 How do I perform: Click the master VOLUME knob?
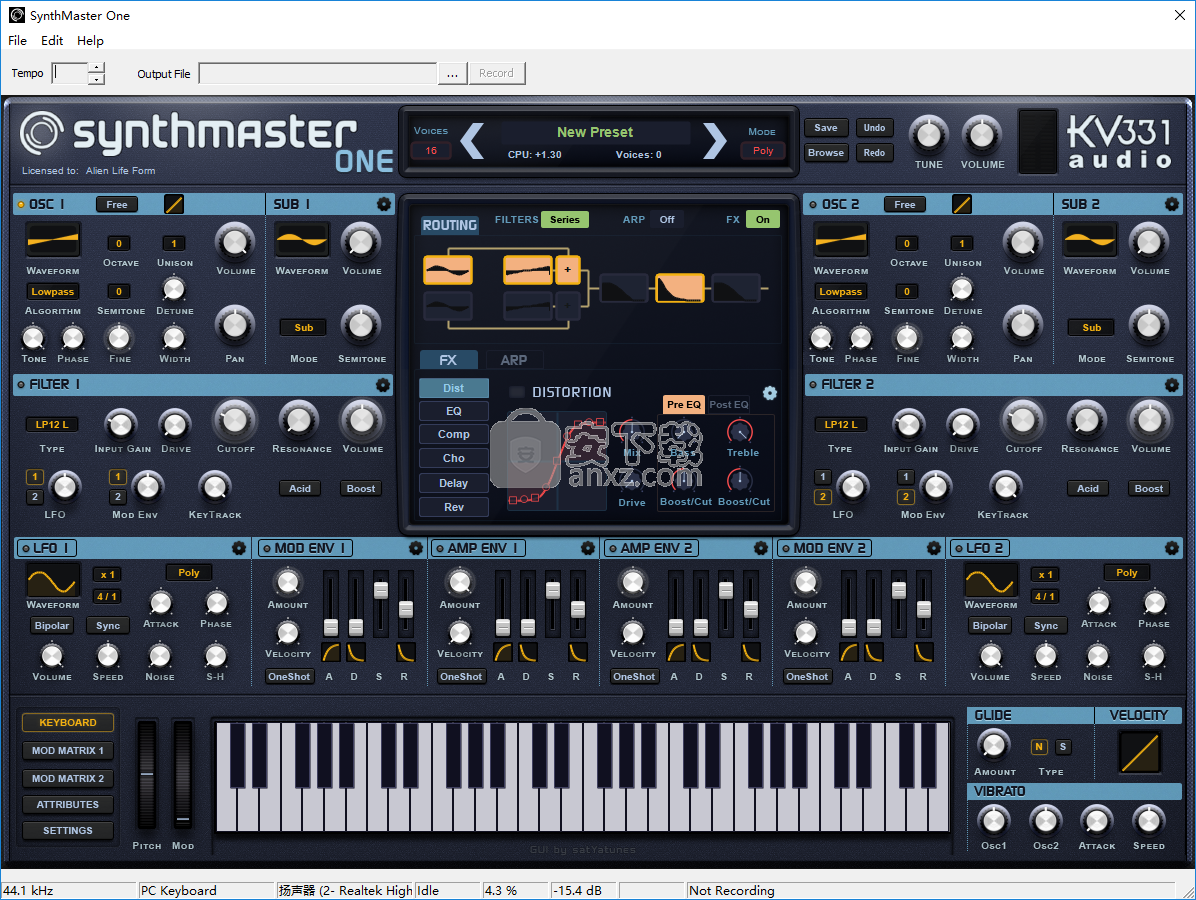tap(982, 135)
